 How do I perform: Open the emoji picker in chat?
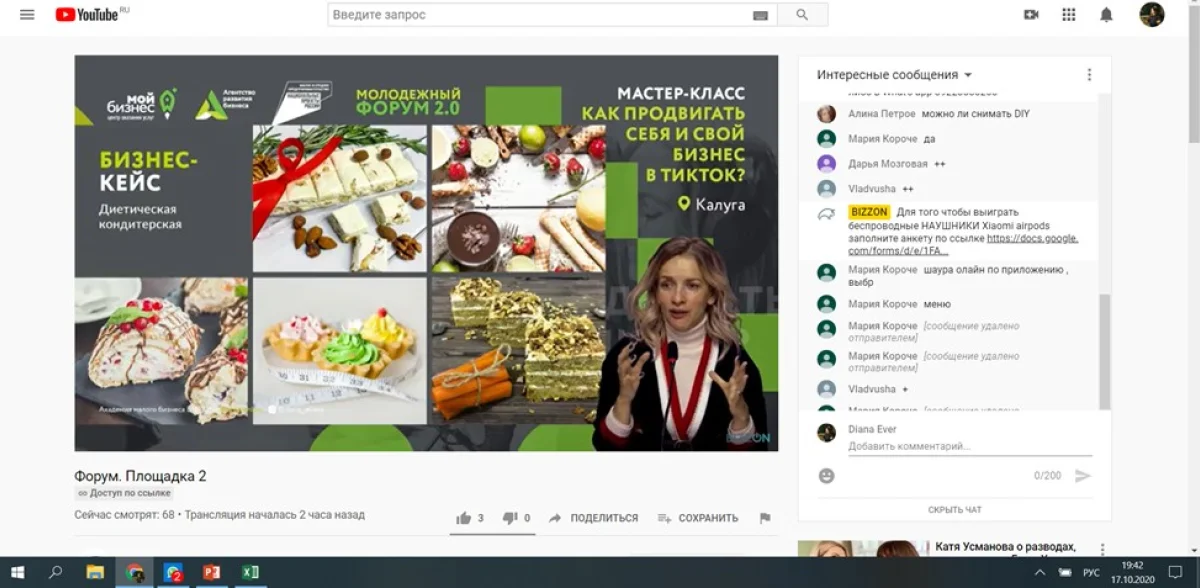(826, 476)
